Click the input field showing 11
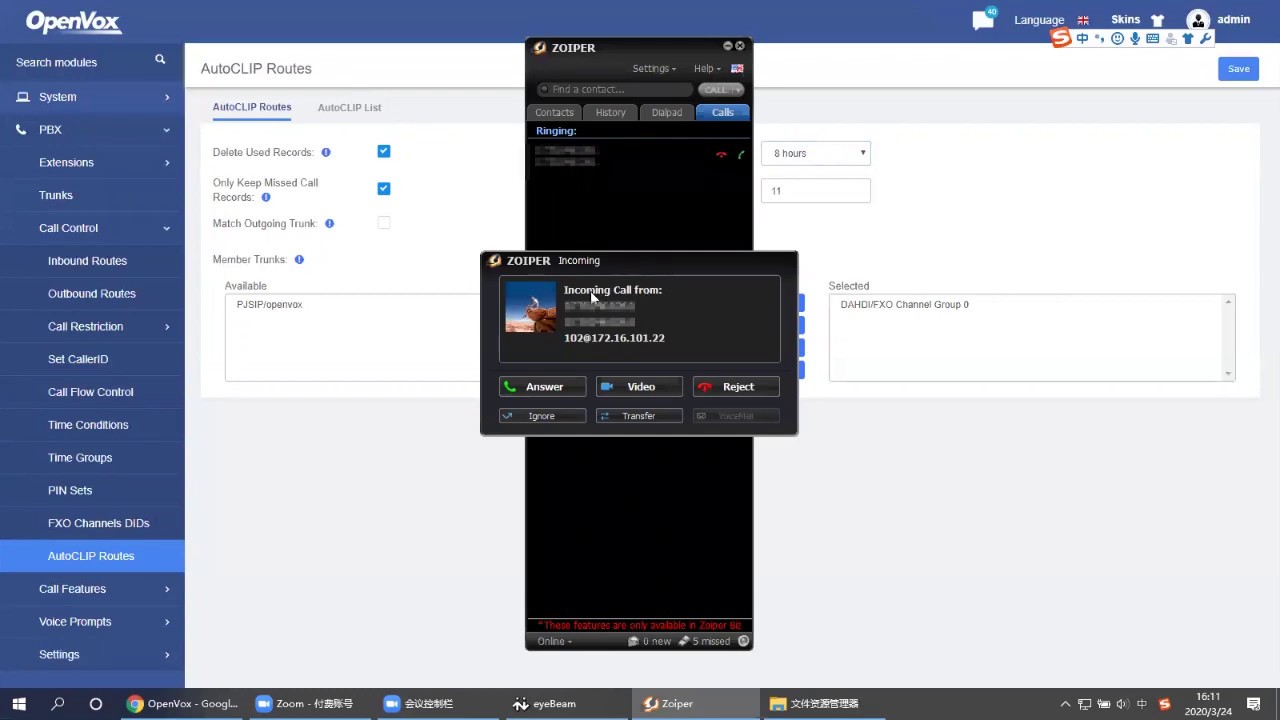 (x=816, y=191)
